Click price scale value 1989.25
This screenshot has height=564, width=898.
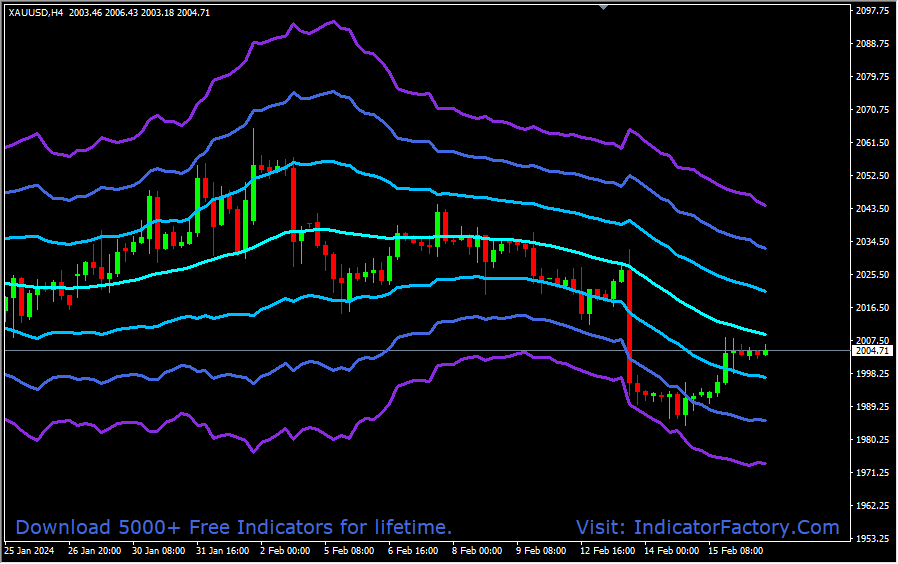[x=872, y=407]
